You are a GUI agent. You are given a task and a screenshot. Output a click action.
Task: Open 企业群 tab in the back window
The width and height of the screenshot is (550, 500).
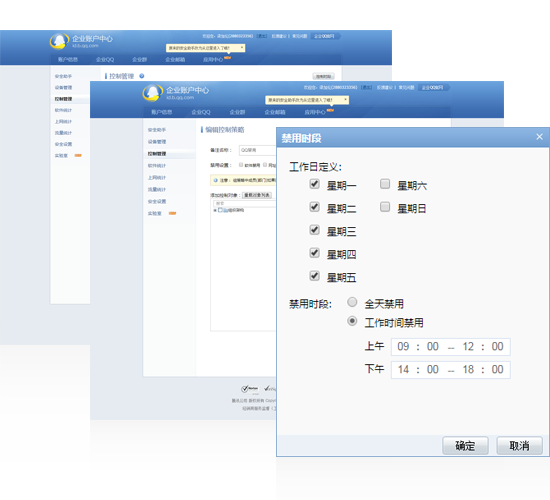point(140,59)
